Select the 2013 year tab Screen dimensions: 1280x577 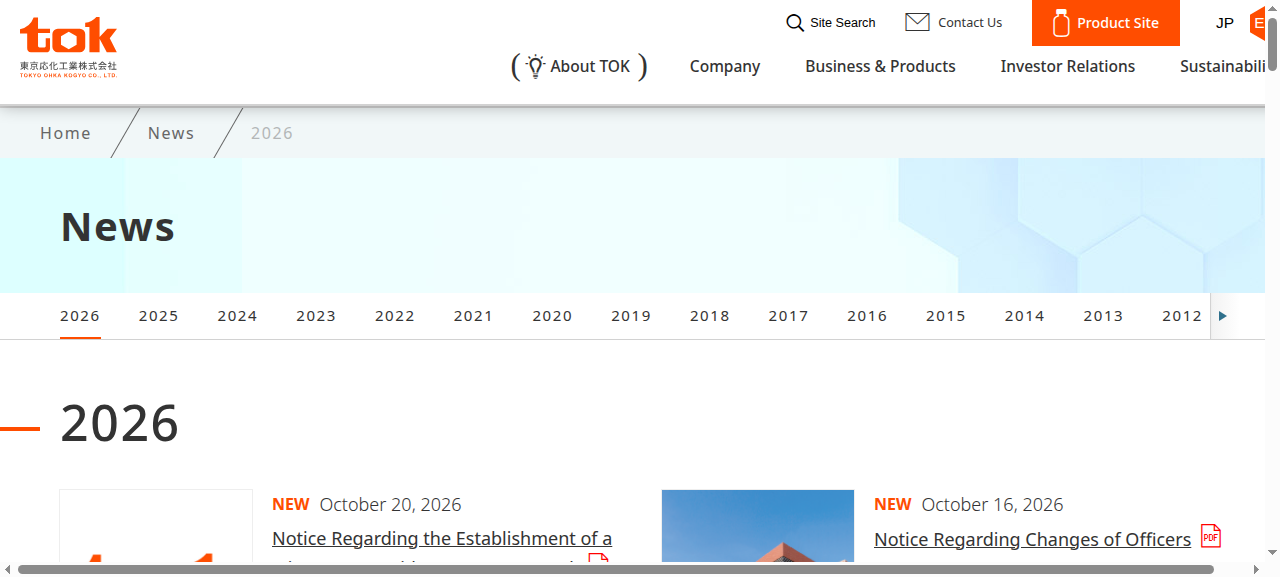(1103, 316)
